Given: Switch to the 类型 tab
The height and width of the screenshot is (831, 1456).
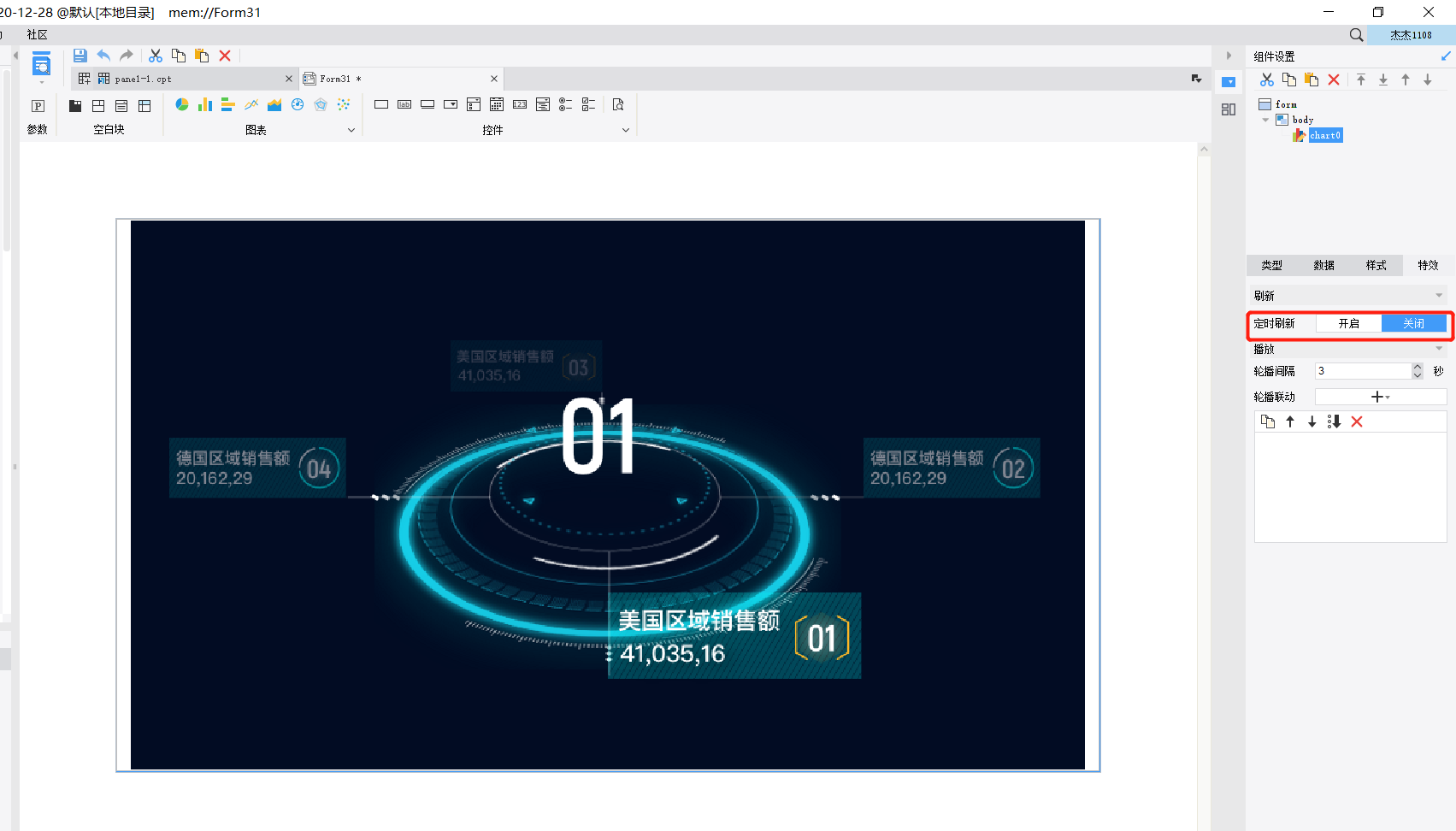Looking at the screenshot, I should [1272, 265].
